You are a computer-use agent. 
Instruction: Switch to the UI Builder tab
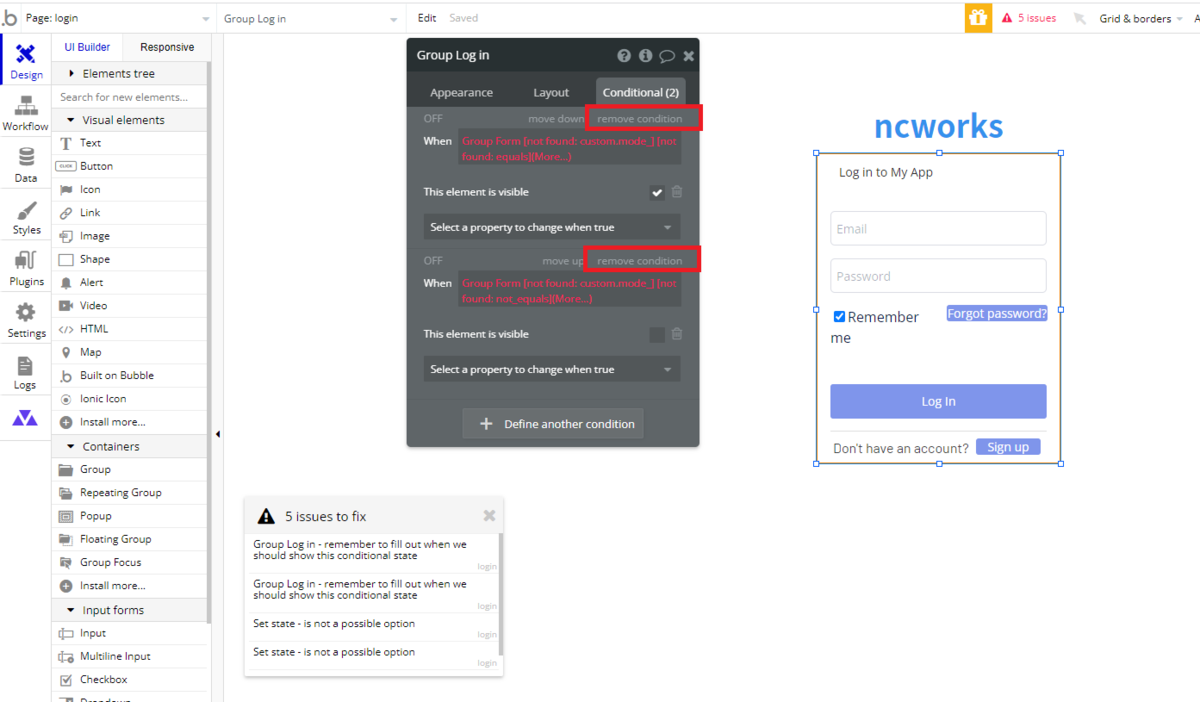(88, 47)
